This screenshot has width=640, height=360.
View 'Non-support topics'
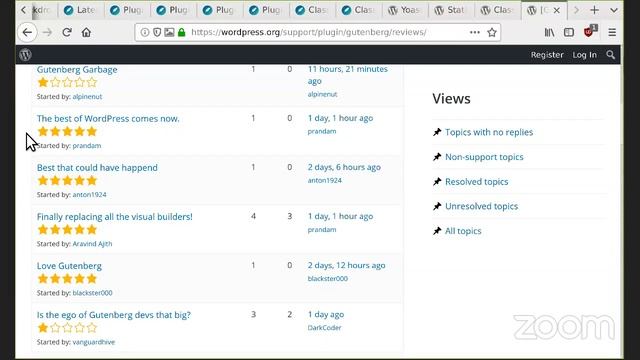[x=484, y=157]
